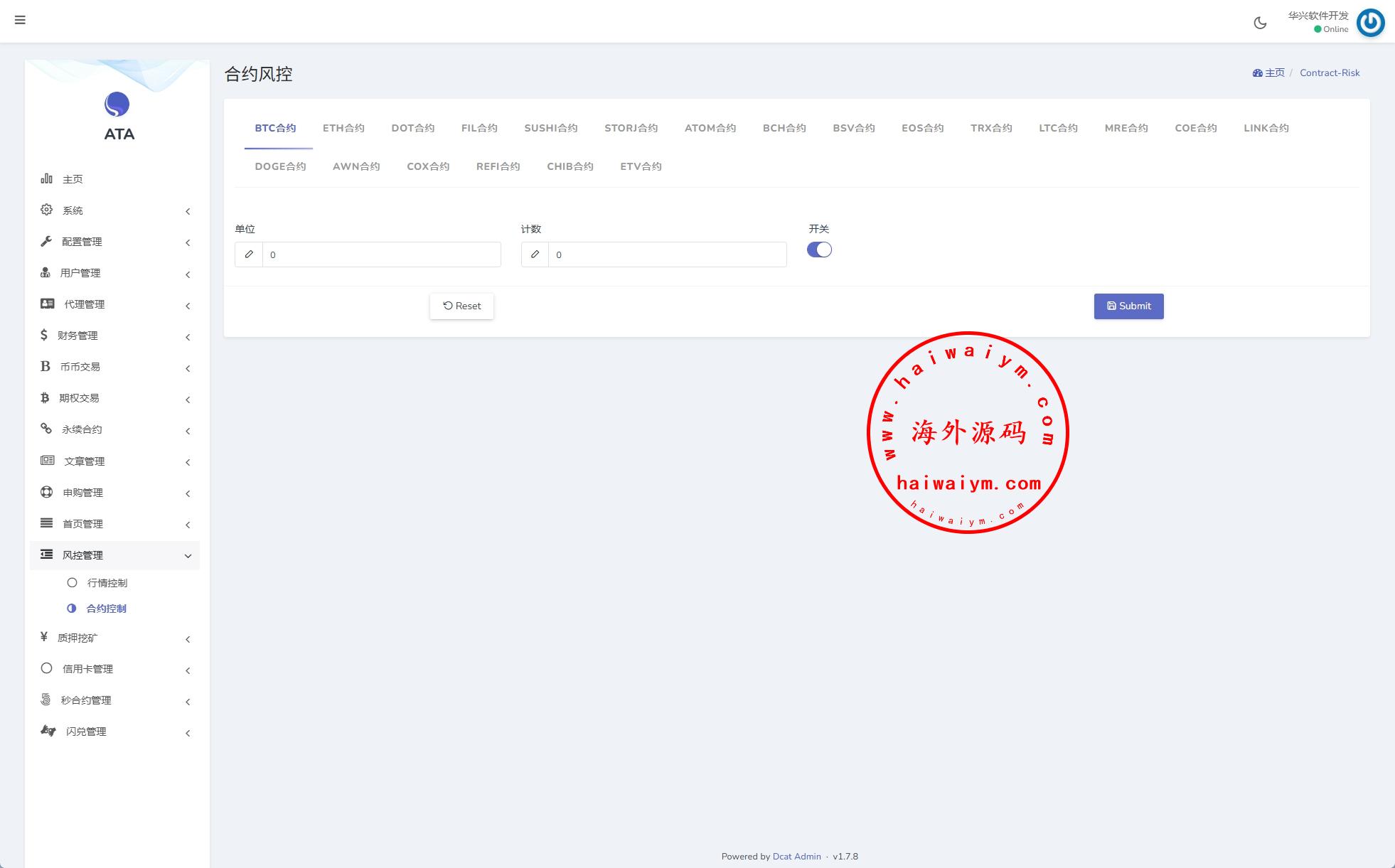Screen dimensions: 1395x868
Task: Select 行情控制 submenu item
Action: 107,583
